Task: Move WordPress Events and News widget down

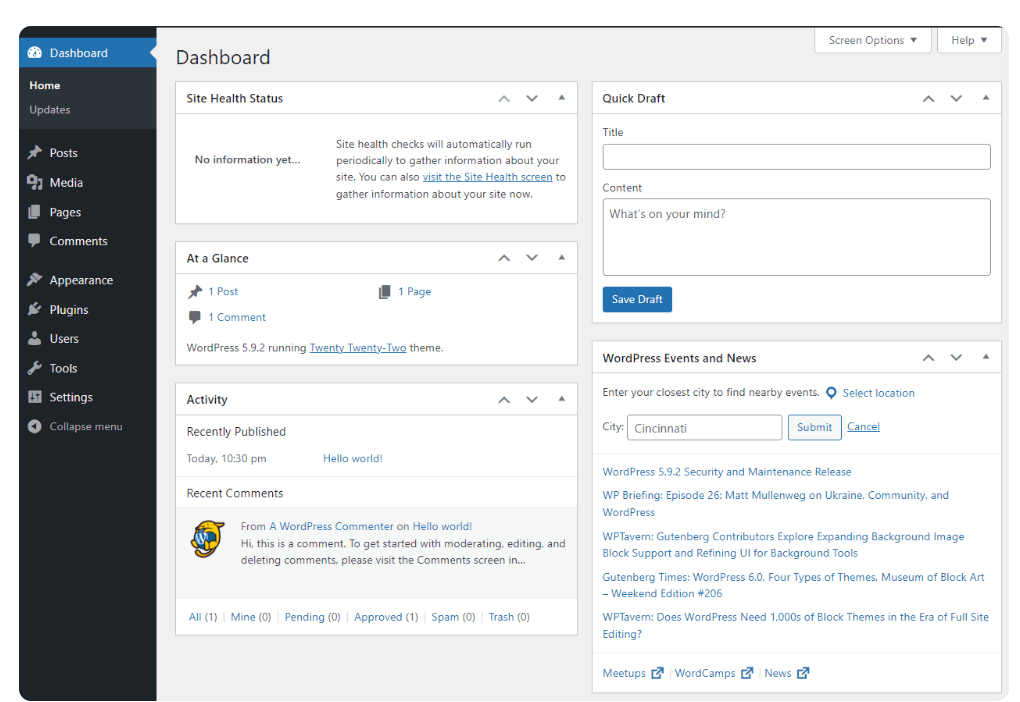Action: pos(956,358)
